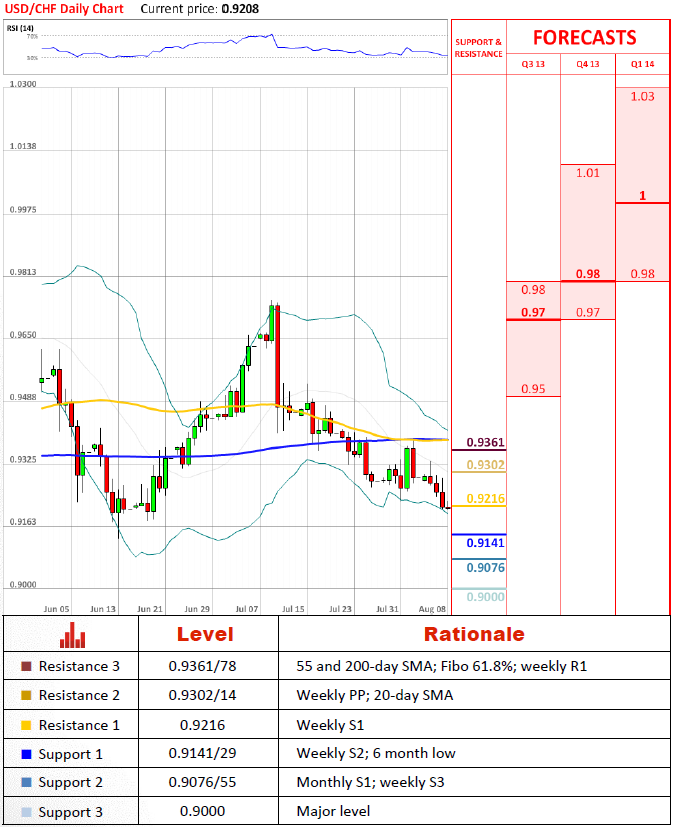Screen dimensions: 674x827
Task: Click the 'Monthly S1; weekly S3' rationale
Action: tap(370, 782)
